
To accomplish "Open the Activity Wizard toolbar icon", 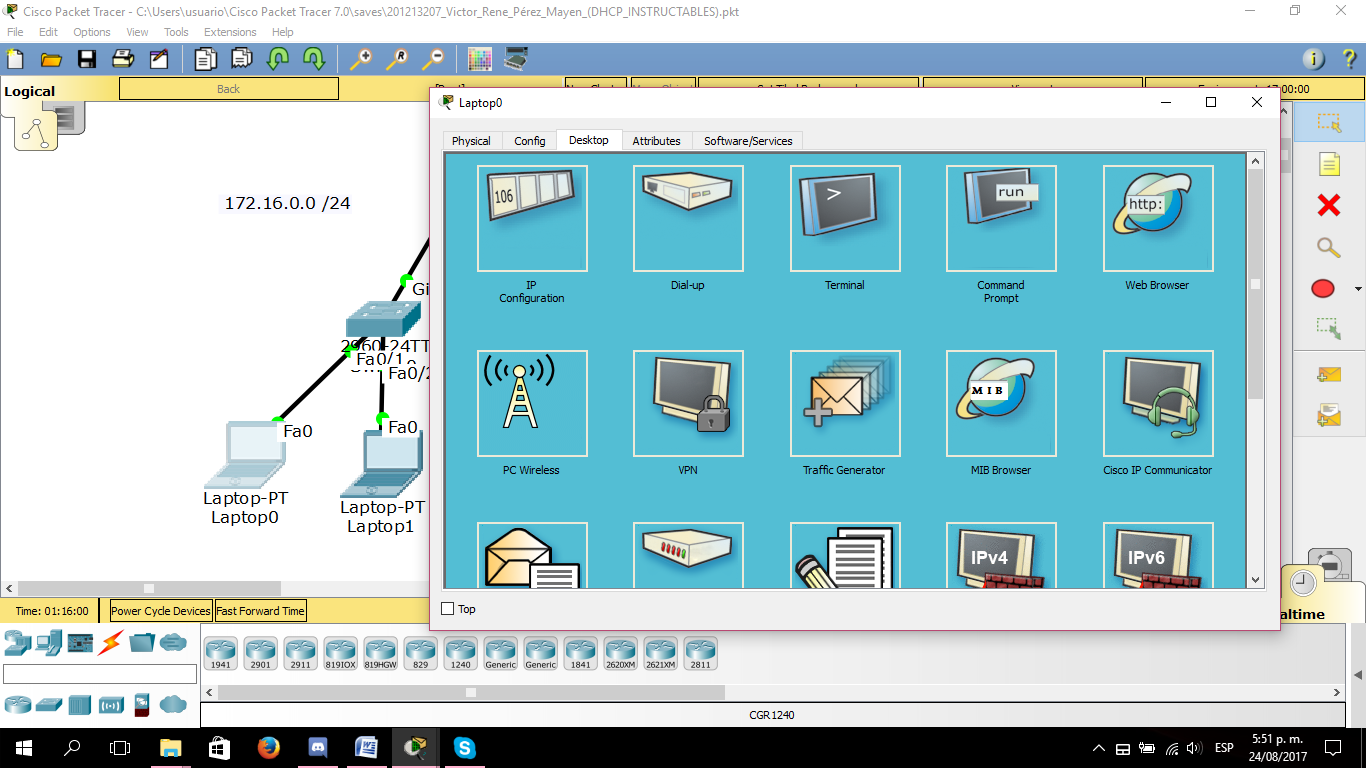I will coord(159,59).
